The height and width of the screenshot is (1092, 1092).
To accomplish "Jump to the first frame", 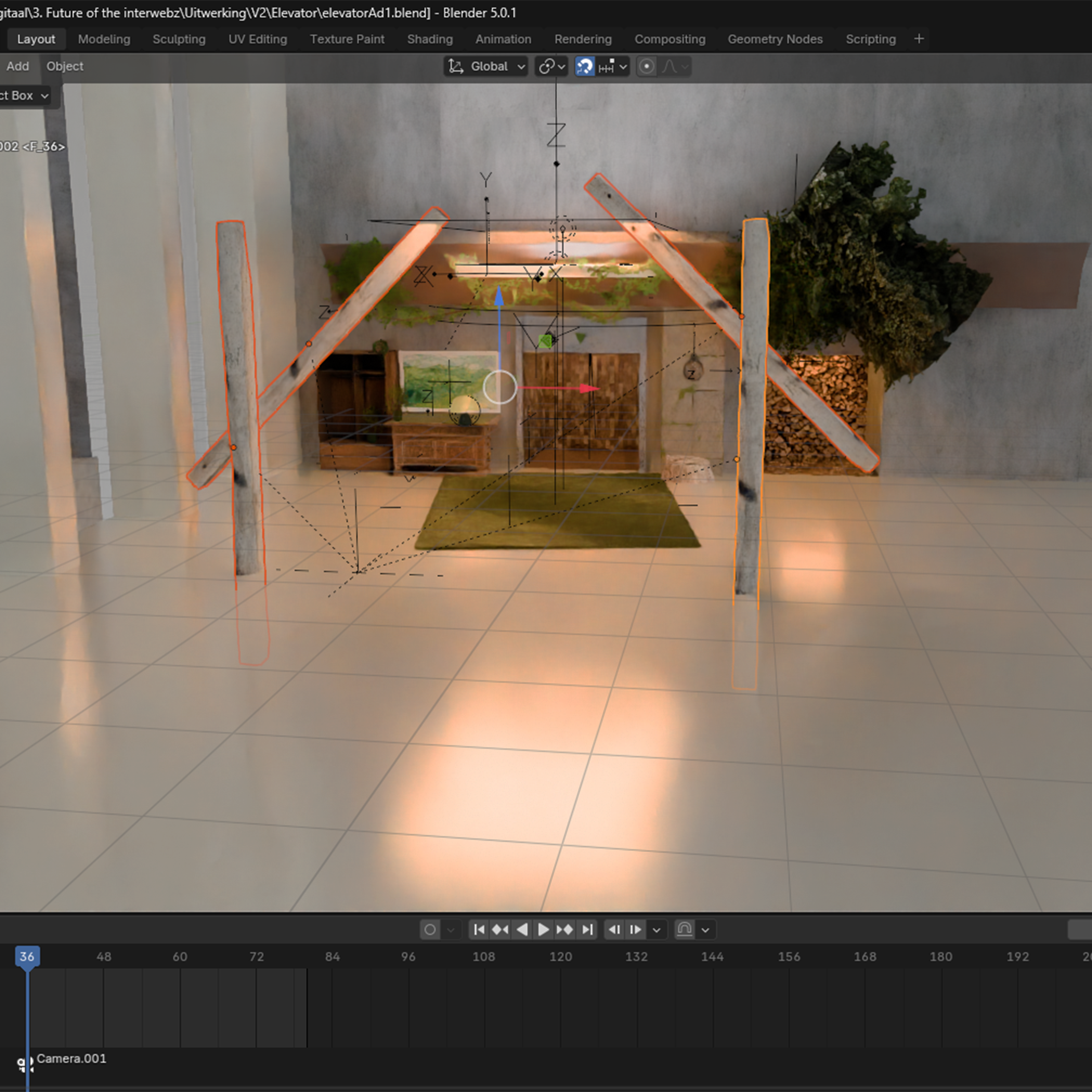I will [x=479, y=930].
